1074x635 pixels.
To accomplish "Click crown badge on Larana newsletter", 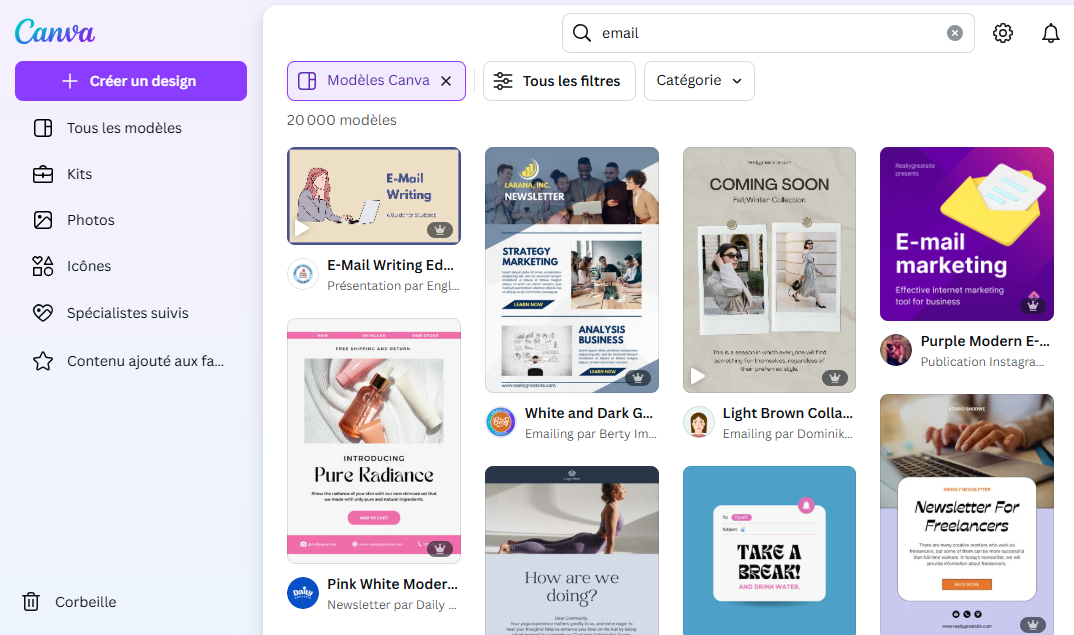I will (x=638, y=377).
